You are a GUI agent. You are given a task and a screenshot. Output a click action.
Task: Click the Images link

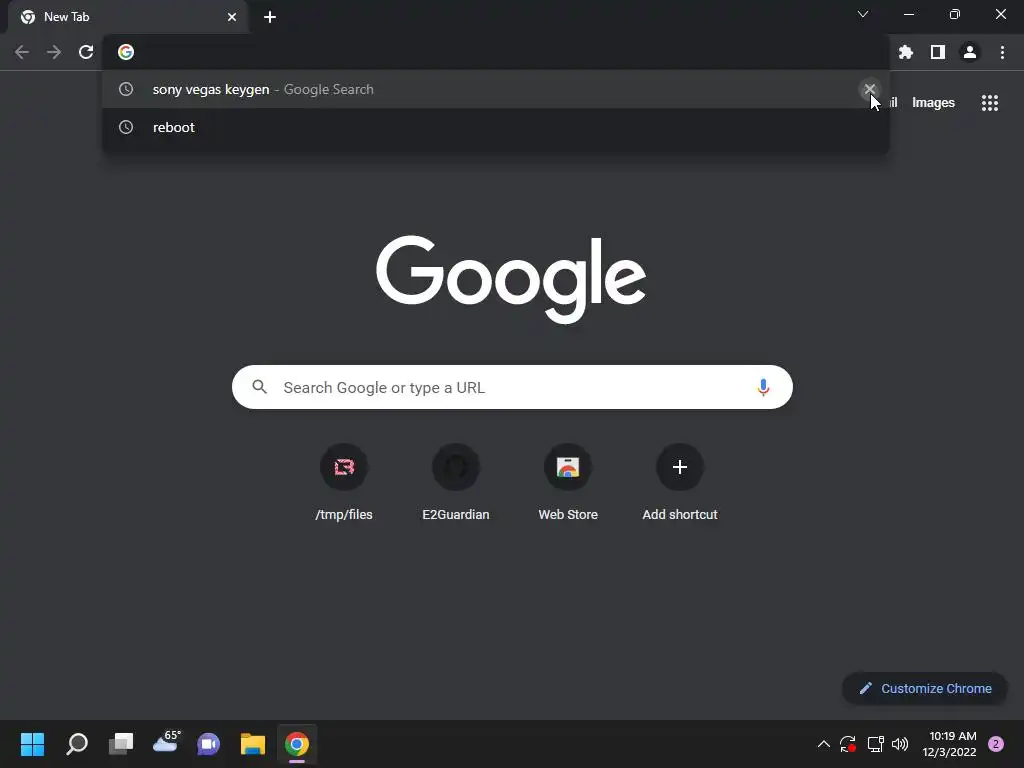933,103
